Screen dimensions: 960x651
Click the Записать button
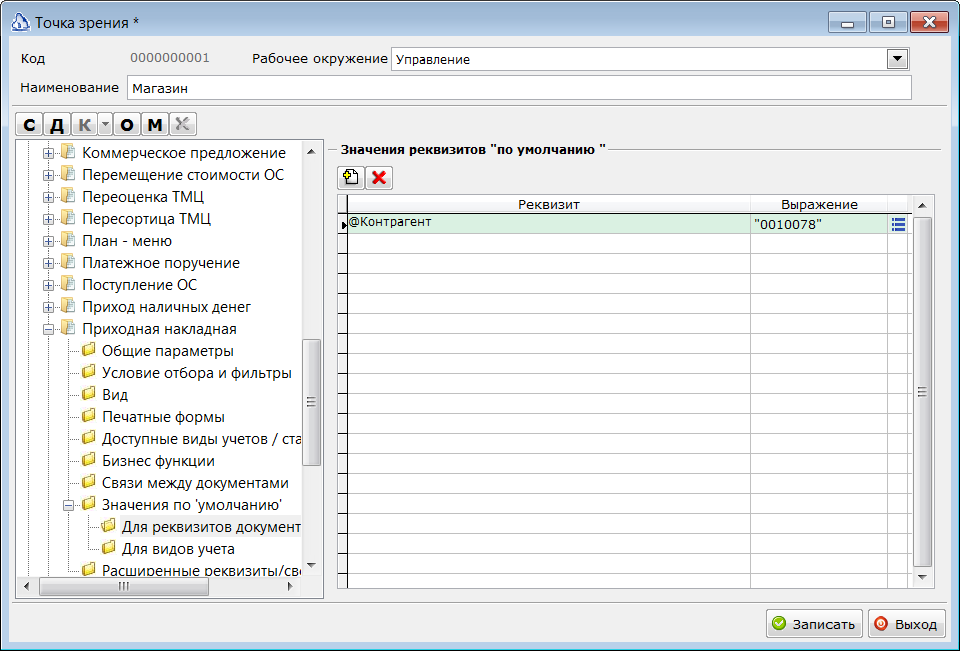(x=814, y=623)
